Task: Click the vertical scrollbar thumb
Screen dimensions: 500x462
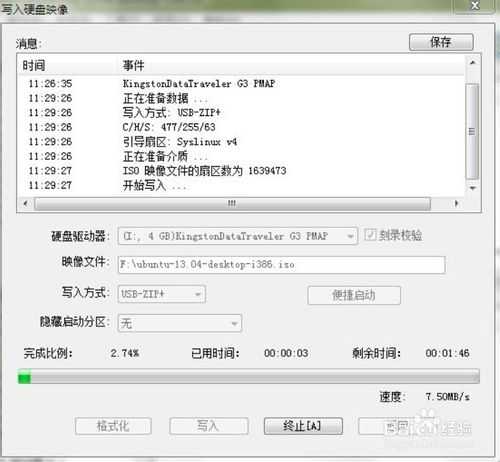Action: [472, 131]
